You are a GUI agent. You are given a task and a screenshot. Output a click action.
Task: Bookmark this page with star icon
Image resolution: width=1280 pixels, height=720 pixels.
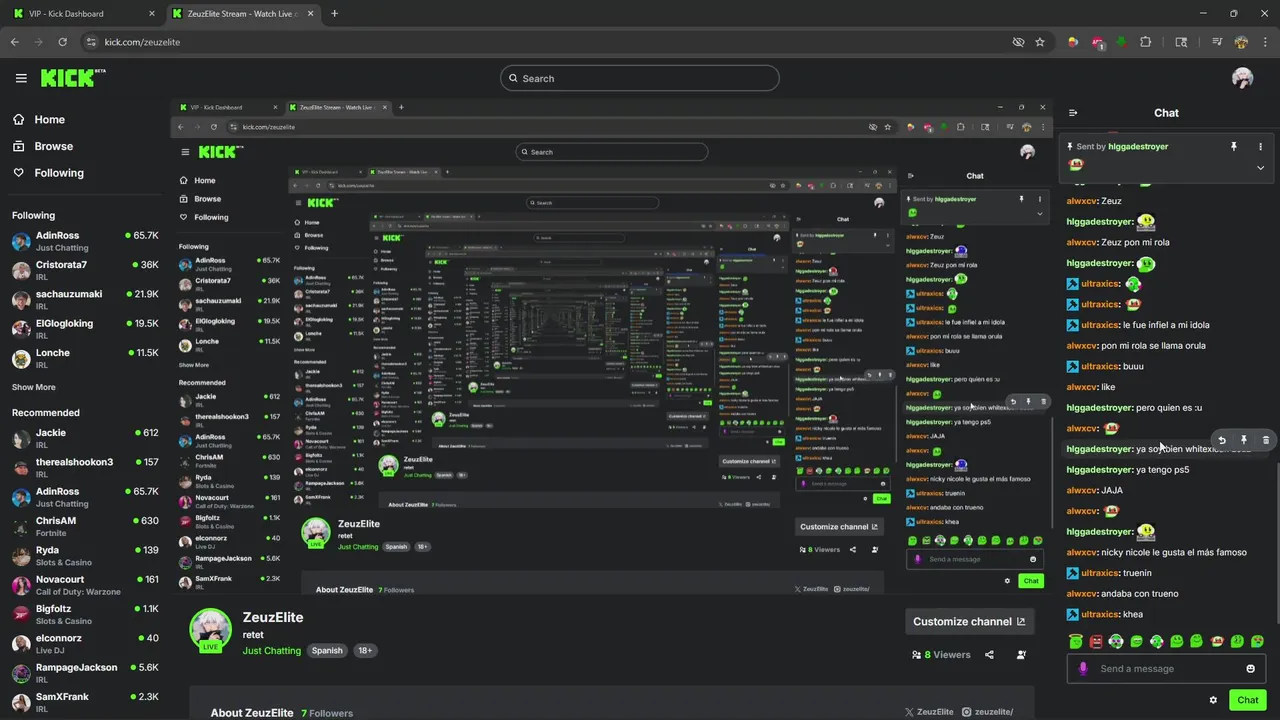click(x=1040, y=42)
